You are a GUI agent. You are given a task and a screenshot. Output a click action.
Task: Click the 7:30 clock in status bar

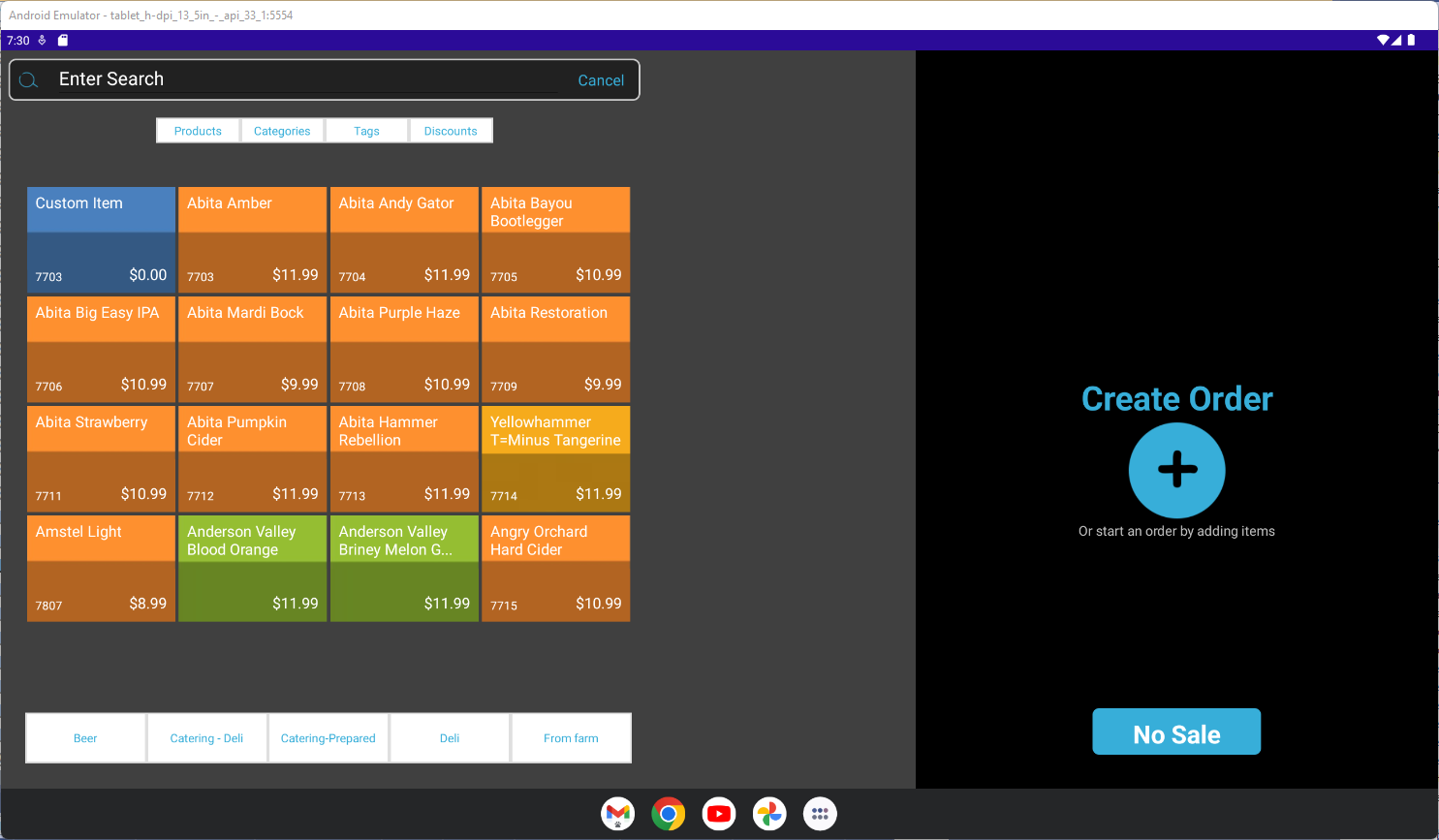18,41
